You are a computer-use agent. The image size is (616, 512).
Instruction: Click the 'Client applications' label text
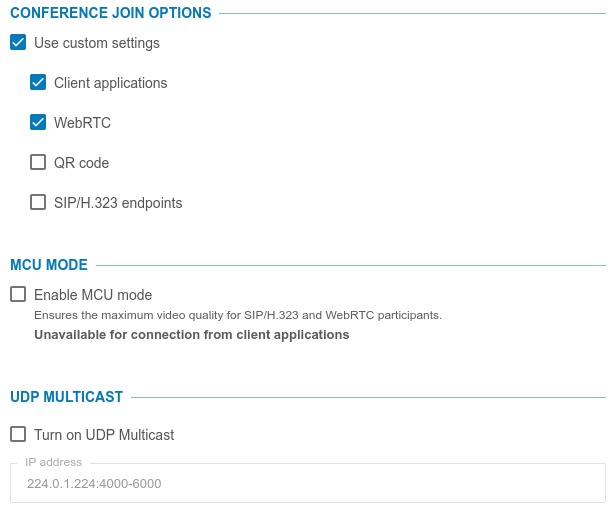(110, 83)
